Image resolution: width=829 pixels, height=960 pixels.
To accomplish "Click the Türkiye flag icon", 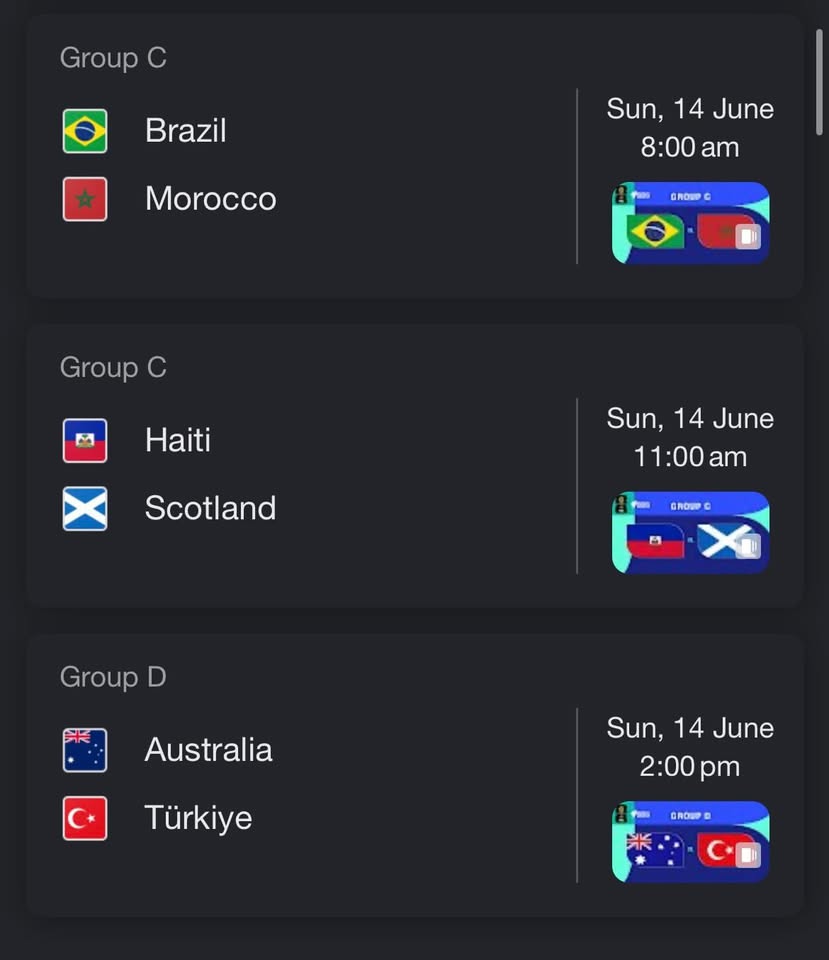I will (85, 819).
